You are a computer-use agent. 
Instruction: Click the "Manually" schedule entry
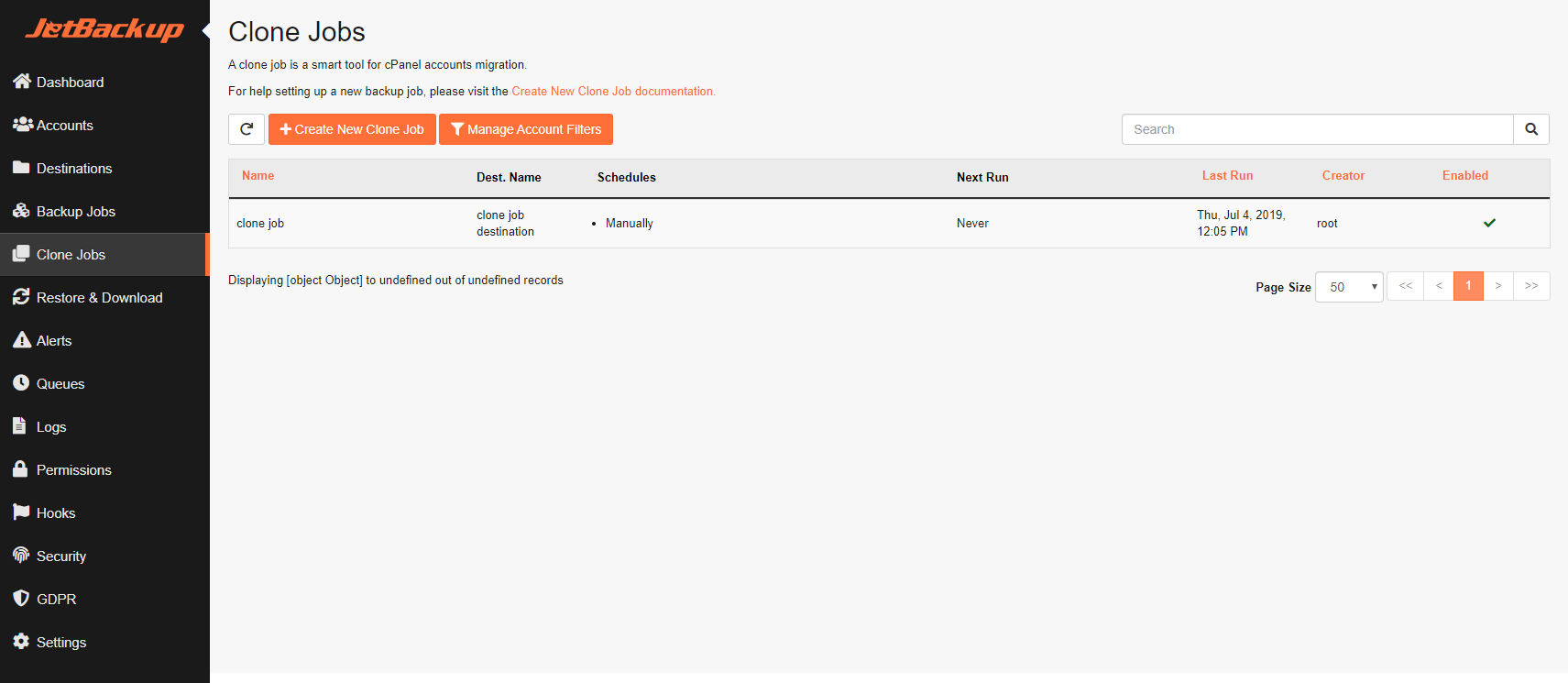tap(629, 223)
